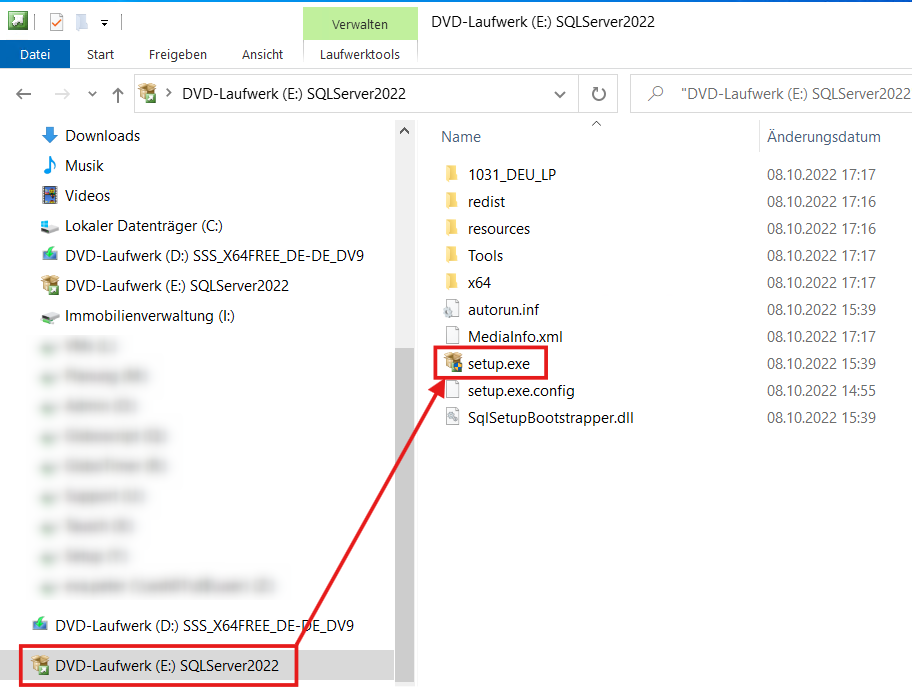The width and height of the screenshot is (912, 688).
Task: Sort files by Änderungsdatum column header
Action: [x=823, y=137]
